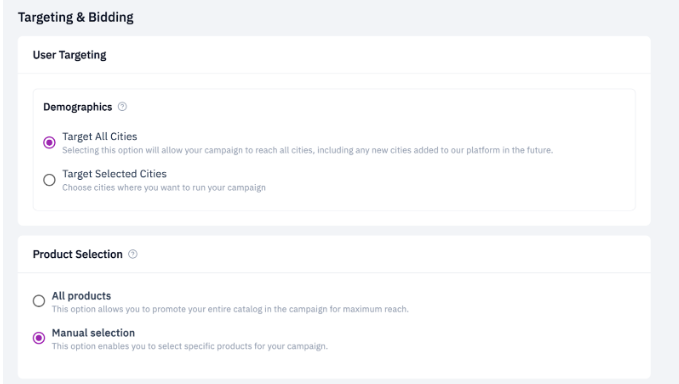Click the 'Target All Cities' label text

pos(100,136)
